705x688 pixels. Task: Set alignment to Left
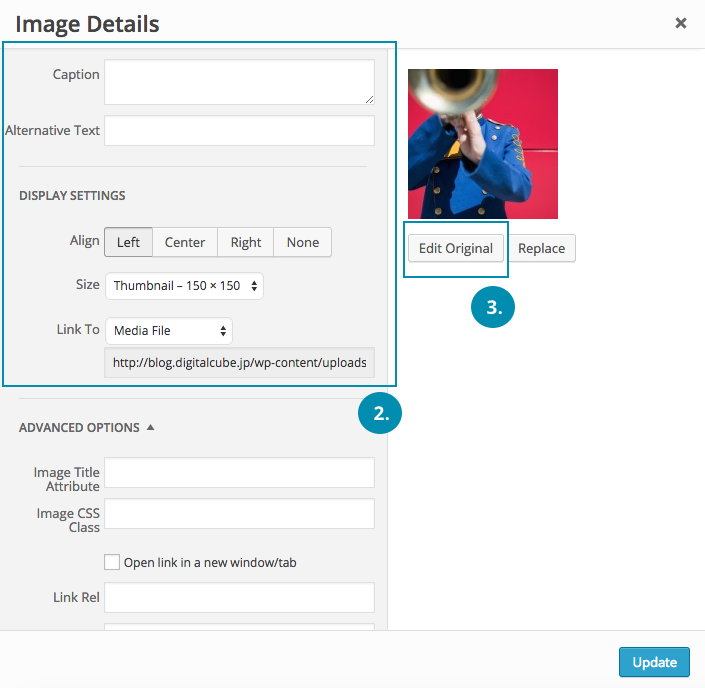coord(128,242)
